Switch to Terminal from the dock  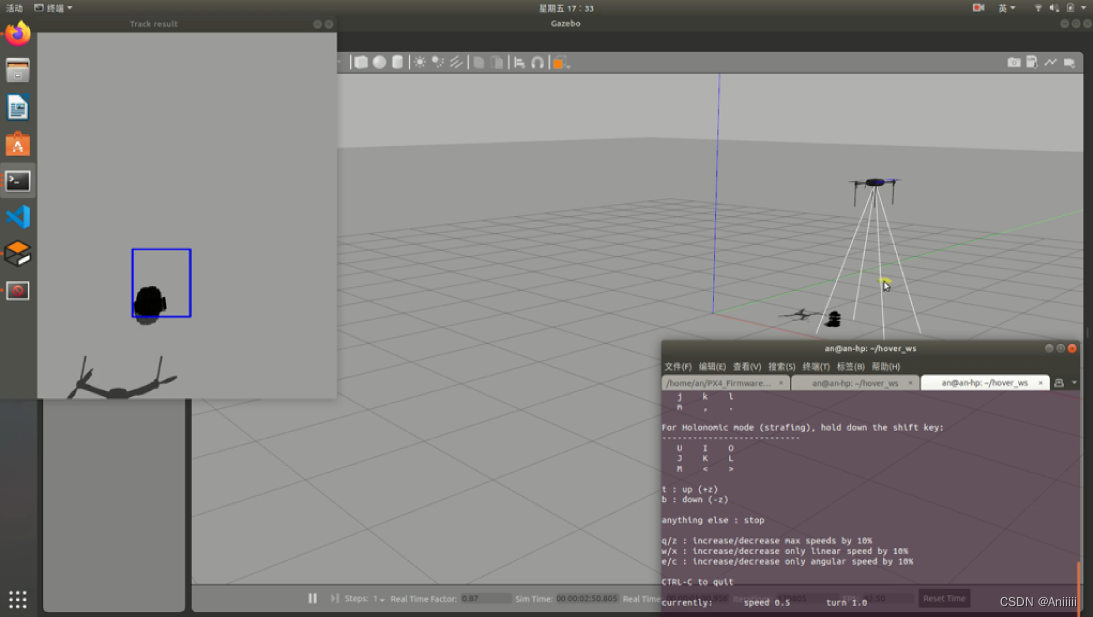18,181
